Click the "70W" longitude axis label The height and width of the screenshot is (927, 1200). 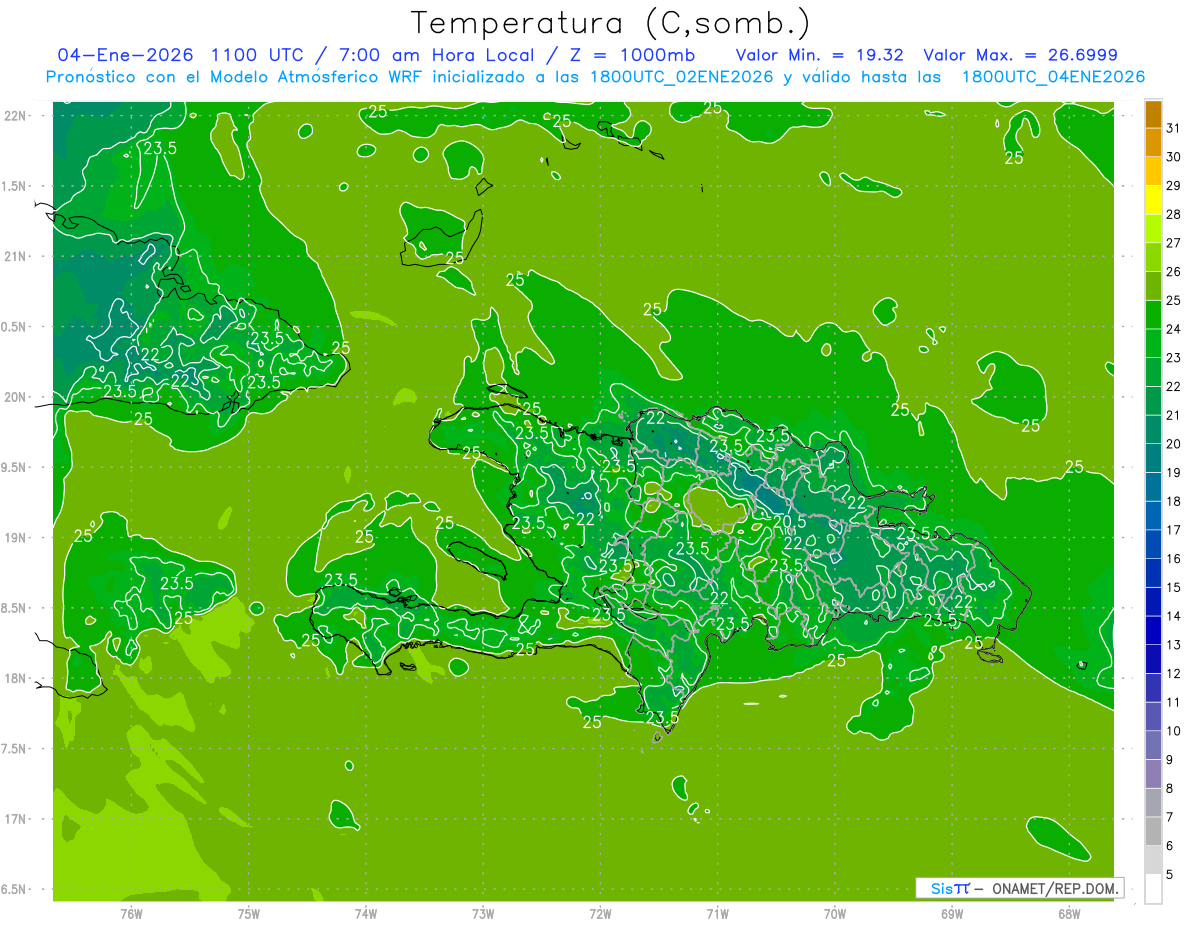[x=835, y=914]
